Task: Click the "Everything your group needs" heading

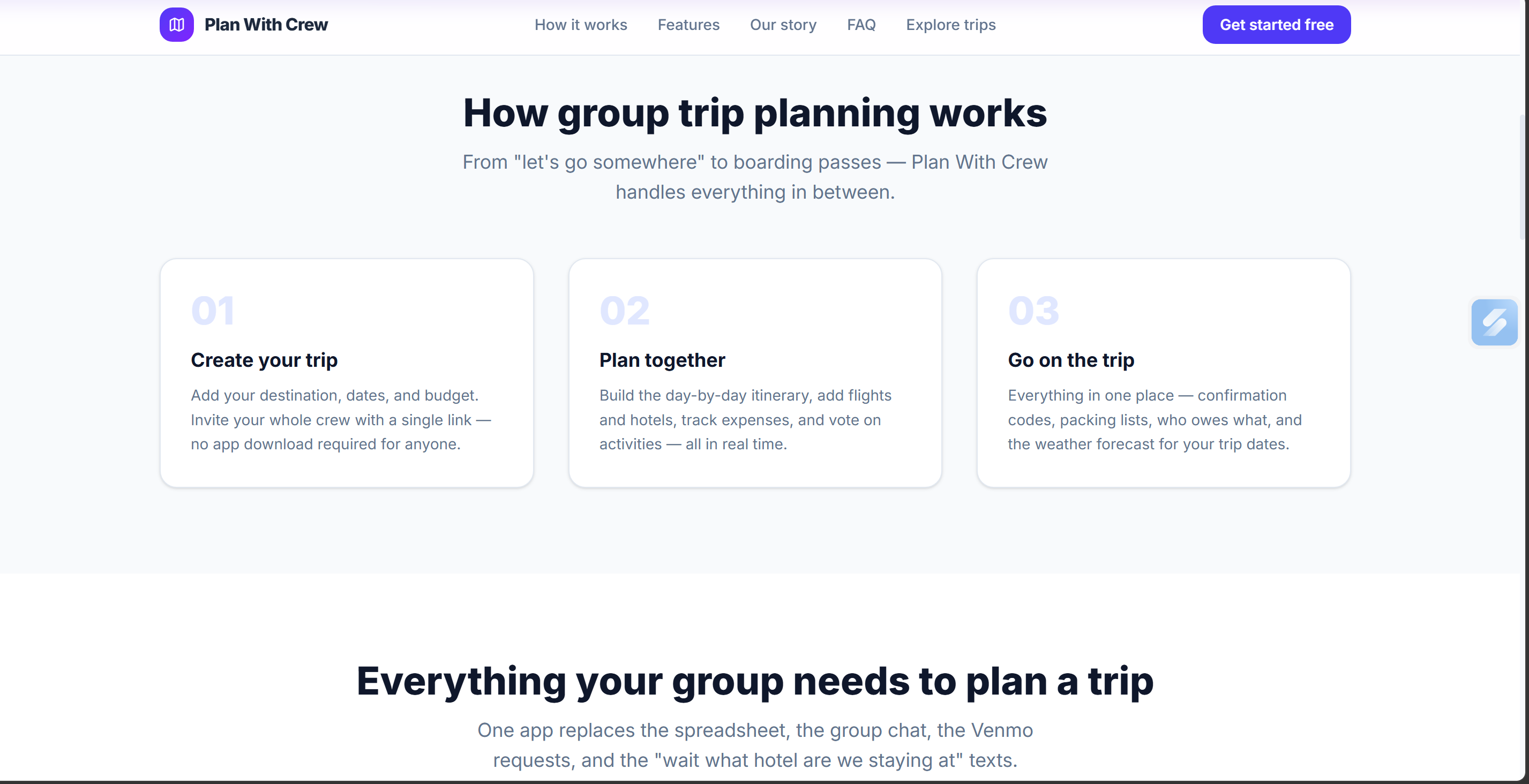Action: coord(754,681)
